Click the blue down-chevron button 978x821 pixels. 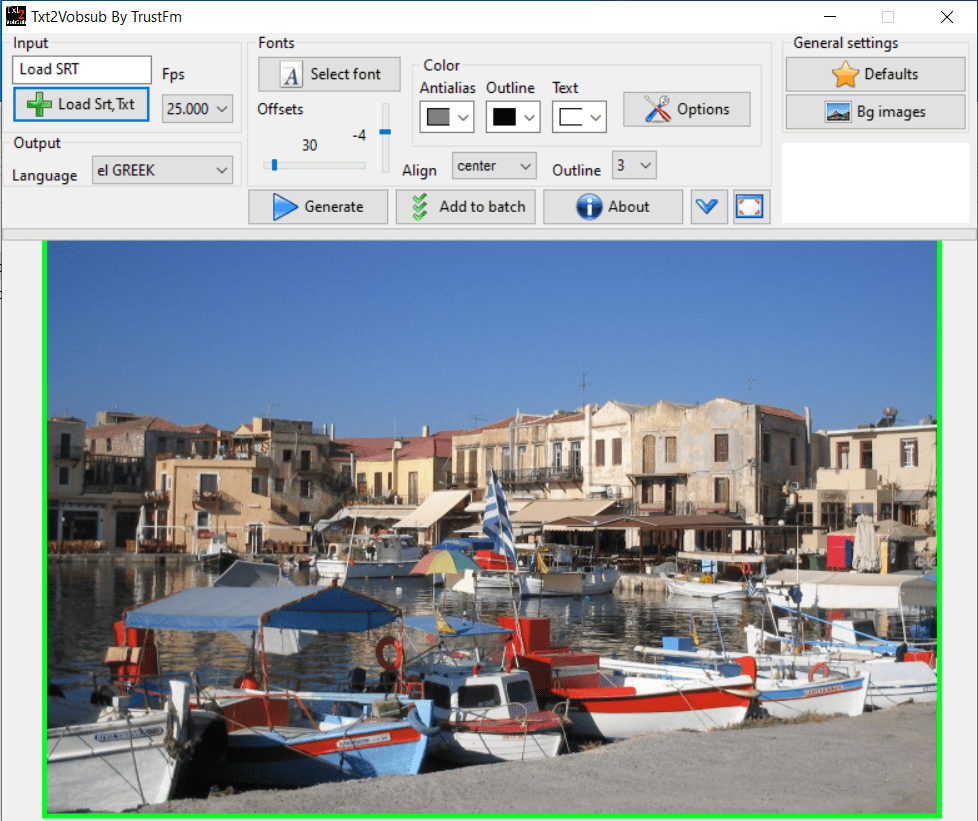pyautogui.click(x=709, y=207)
